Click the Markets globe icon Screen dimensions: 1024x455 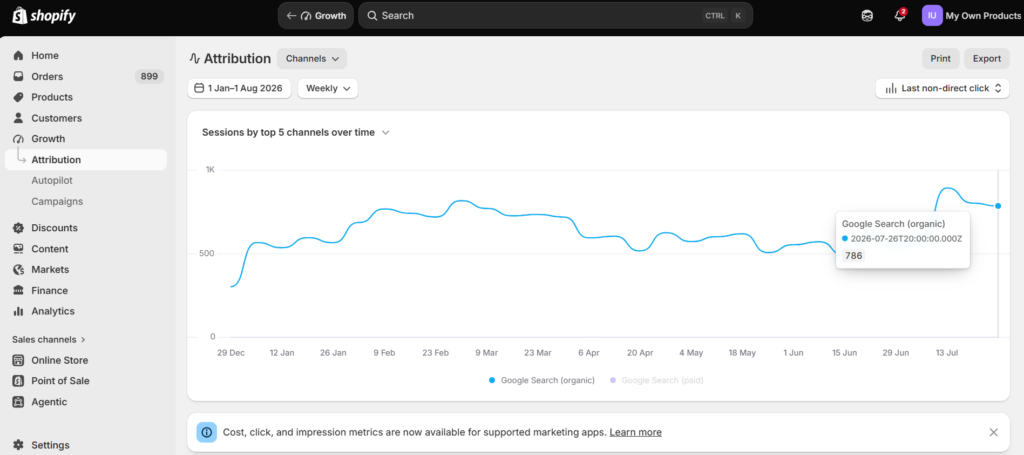[x=18, y=270]
